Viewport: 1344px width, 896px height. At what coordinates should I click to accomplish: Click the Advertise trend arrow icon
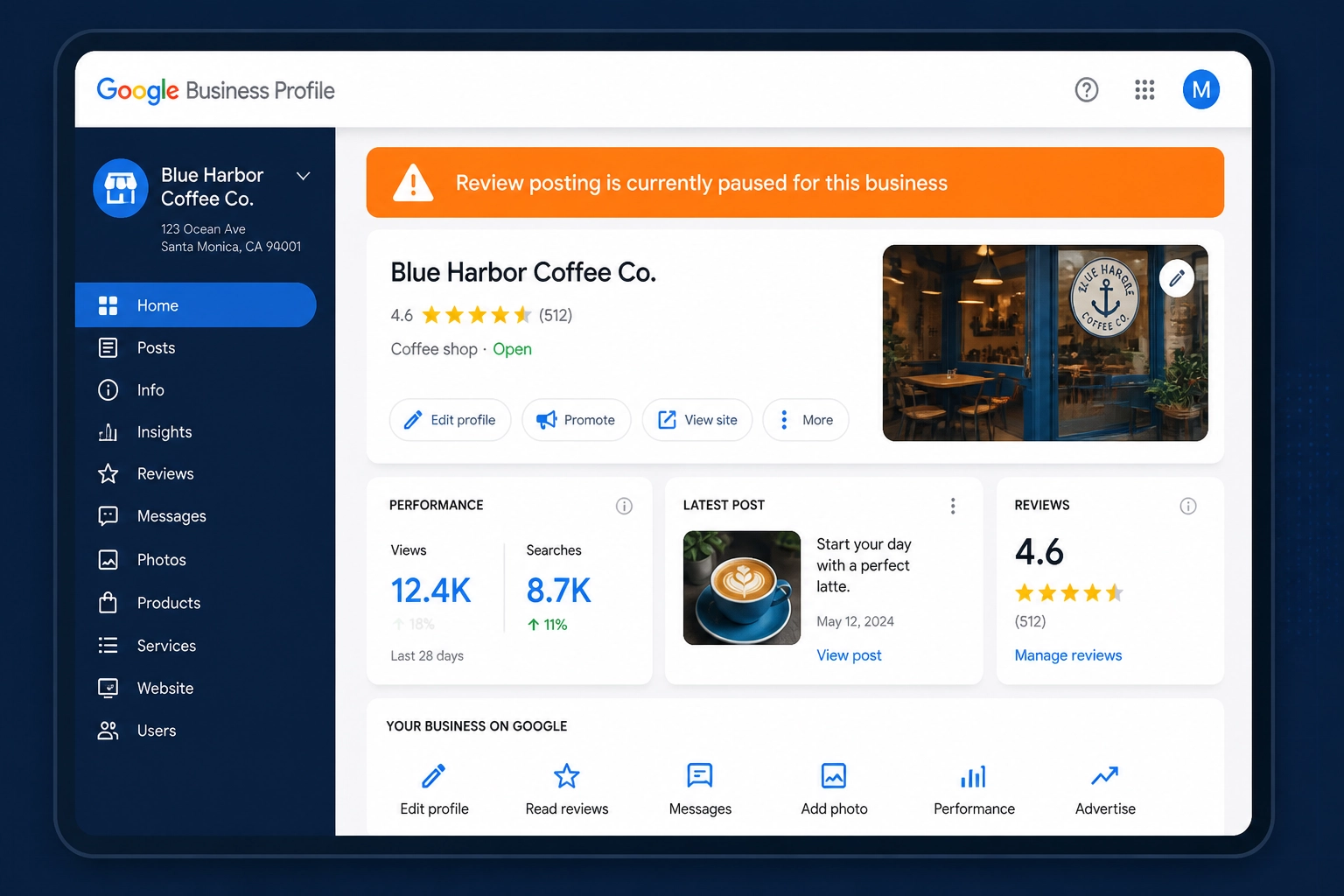1105,775
